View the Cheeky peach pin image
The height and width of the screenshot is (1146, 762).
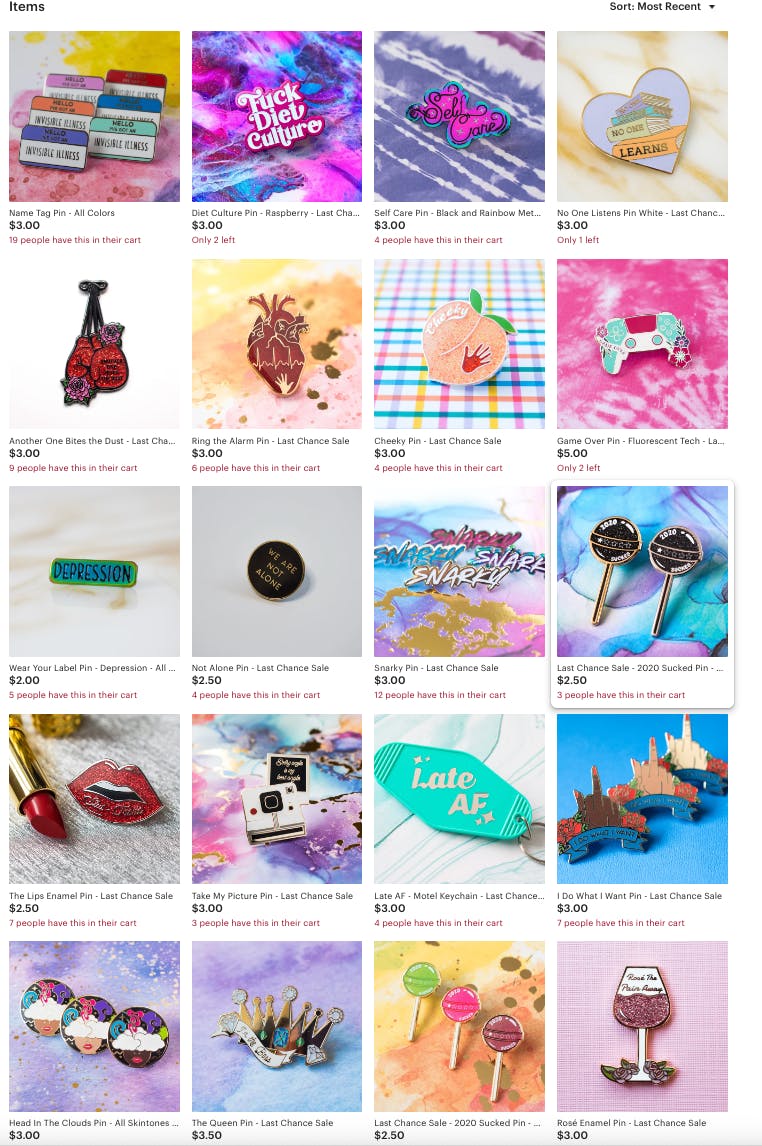[x=460, y=344]
